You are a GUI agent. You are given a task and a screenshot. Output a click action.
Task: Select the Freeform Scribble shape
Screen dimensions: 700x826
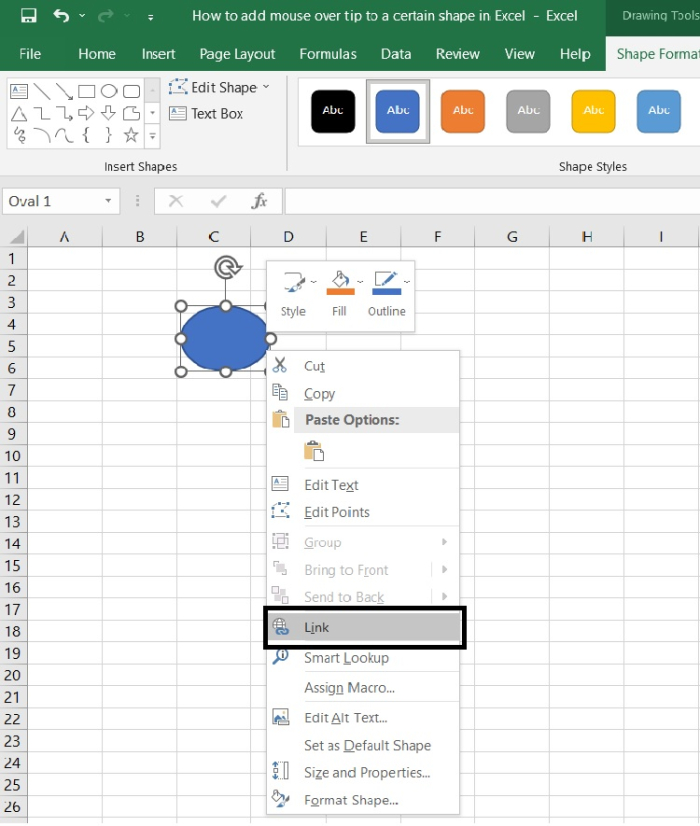pos(19,135)
